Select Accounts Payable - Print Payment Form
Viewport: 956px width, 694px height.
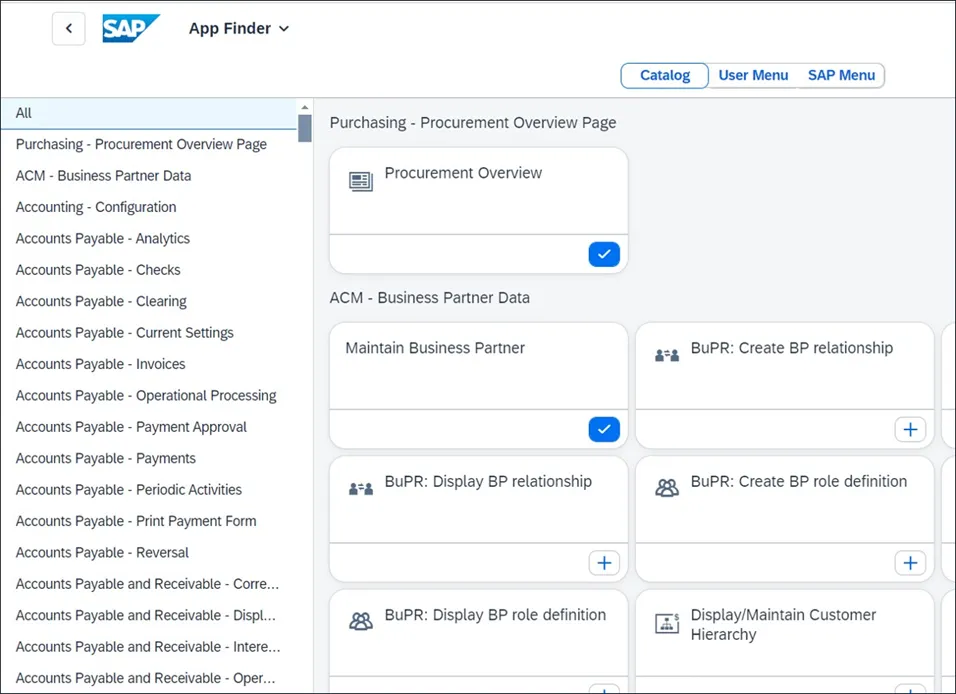click(149, 521)
